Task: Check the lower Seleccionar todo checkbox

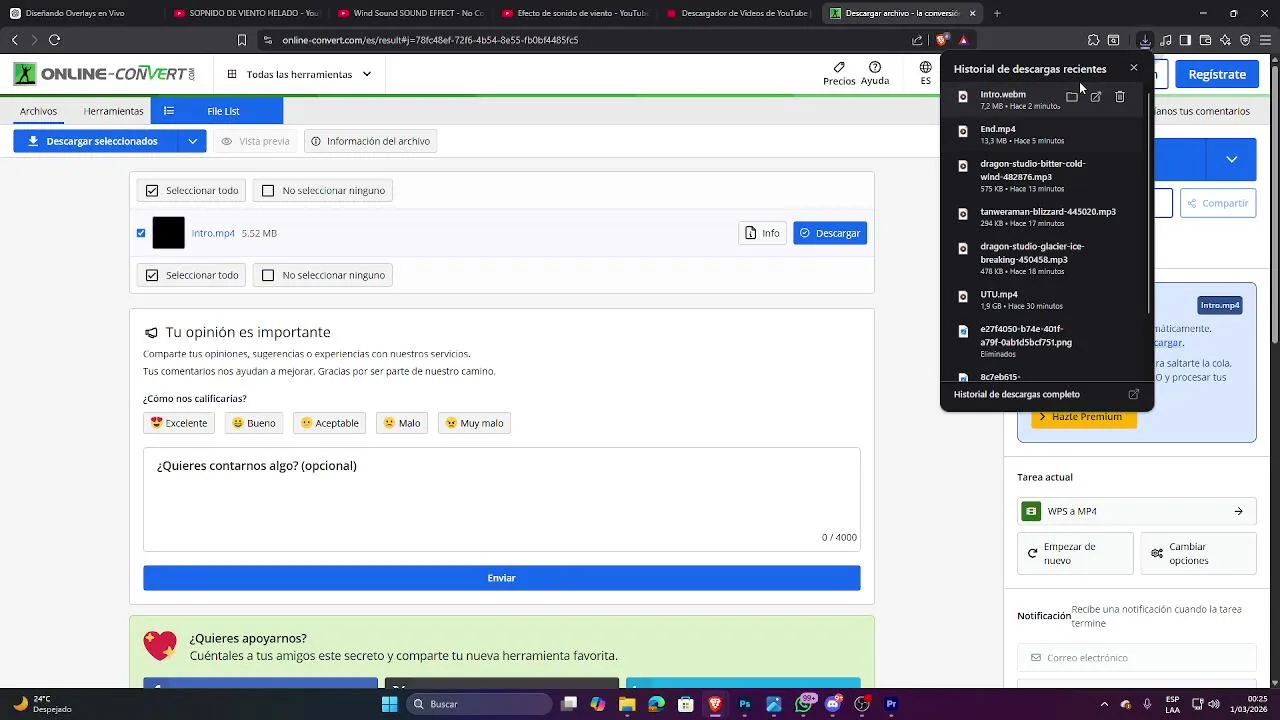Action: click(x=152, y=275)
